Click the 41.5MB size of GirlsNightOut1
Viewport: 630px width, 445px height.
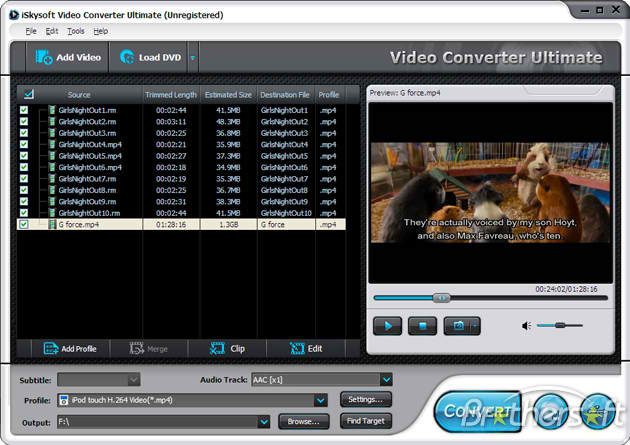(228, 110)
